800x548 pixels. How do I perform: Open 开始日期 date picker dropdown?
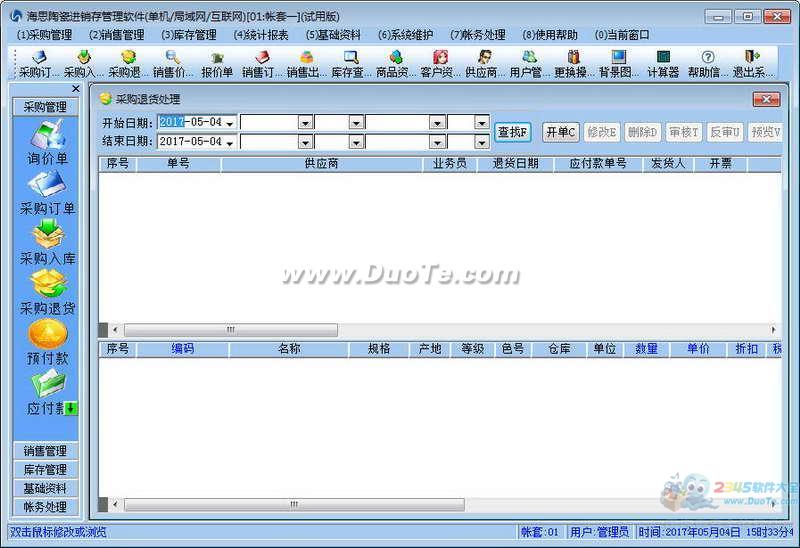pyautogui.click(x=230, y=123)
